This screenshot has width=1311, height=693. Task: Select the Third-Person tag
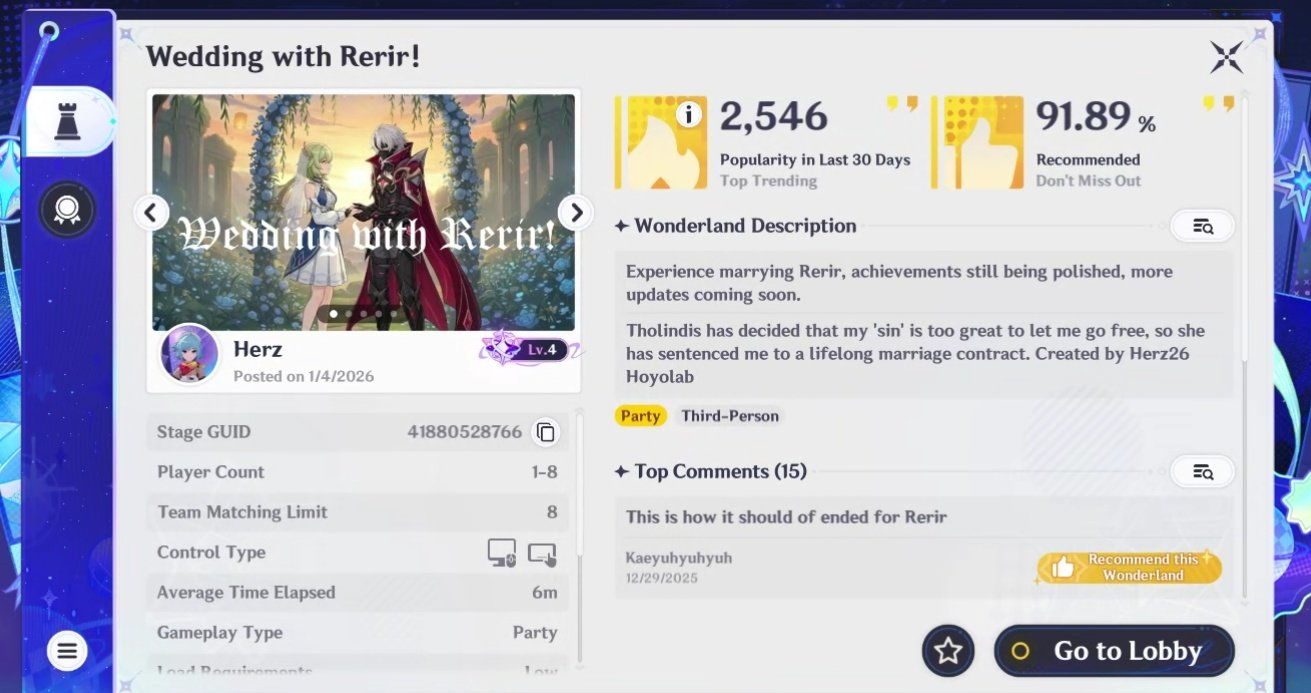730,416
